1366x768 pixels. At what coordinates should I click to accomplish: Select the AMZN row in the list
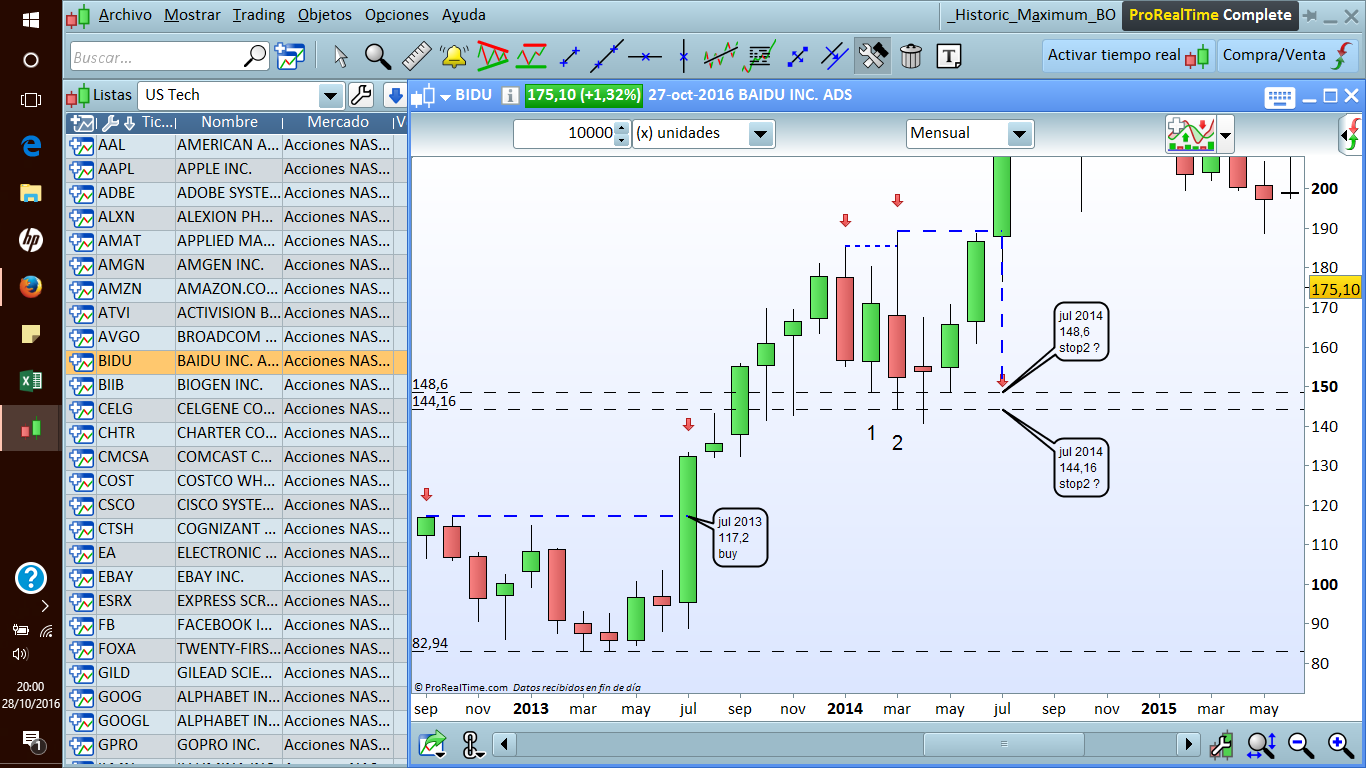pyautogui.click(x=236, y=289)
